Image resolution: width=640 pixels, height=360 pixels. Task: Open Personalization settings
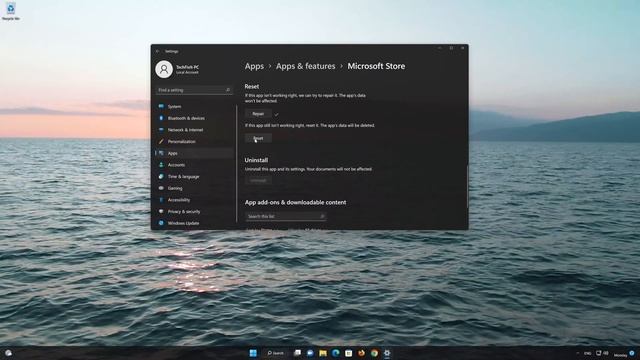click(x=194, y=142)
